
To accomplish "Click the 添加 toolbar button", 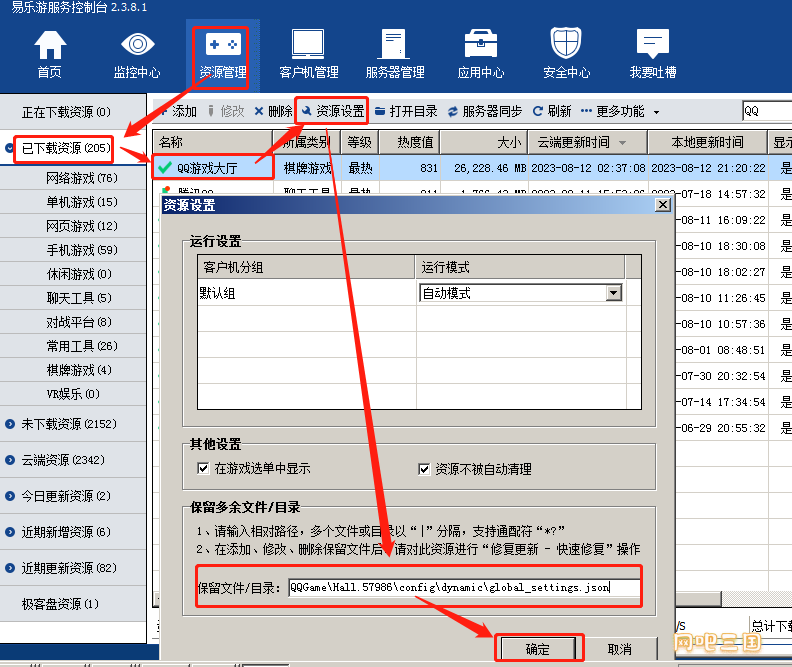I will (x=178, y=111).
